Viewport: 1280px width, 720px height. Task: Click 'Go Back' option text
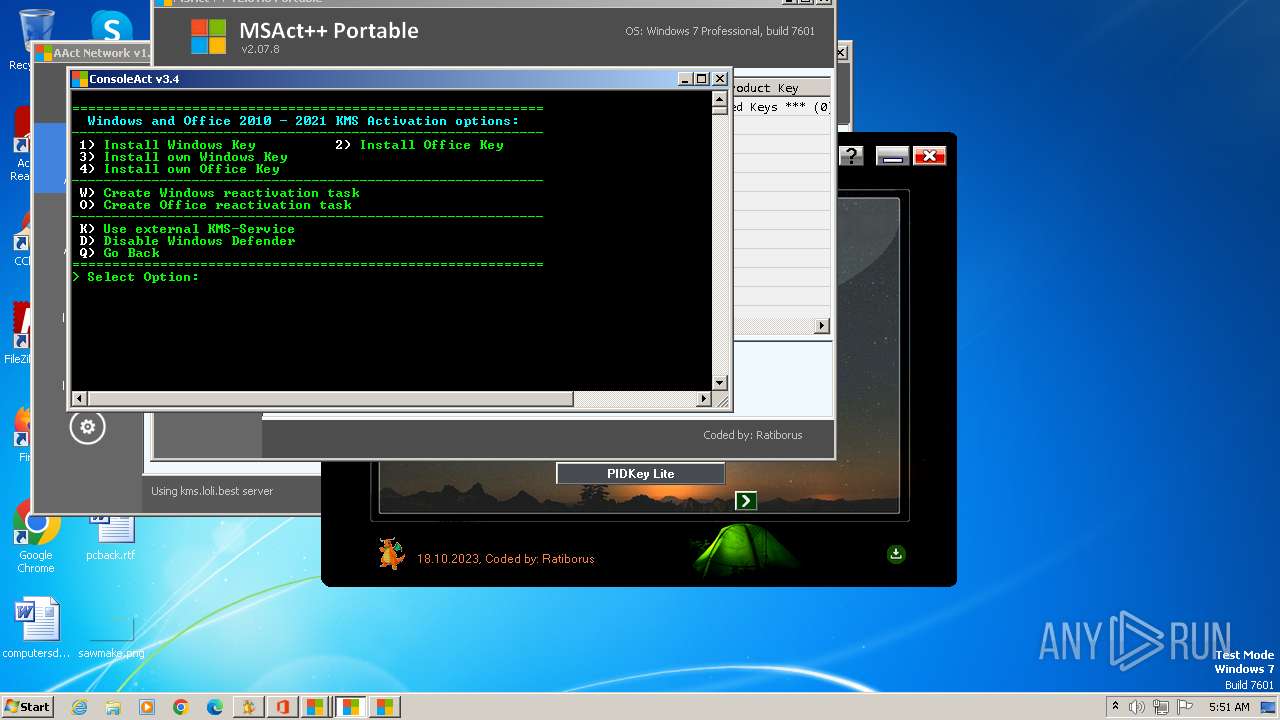131,253
